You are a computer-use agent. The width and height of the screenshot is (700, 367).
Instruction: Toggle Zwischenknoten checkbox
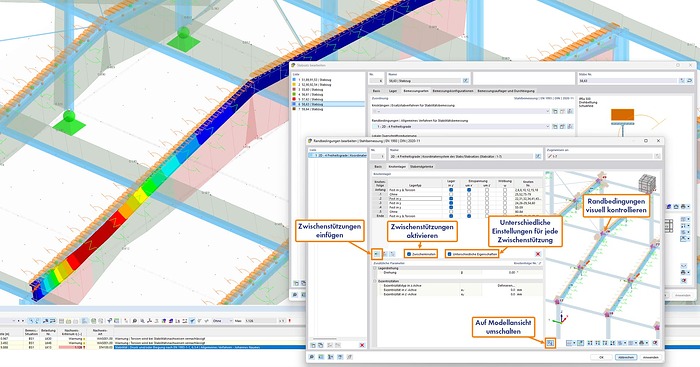tap(409, 254)
